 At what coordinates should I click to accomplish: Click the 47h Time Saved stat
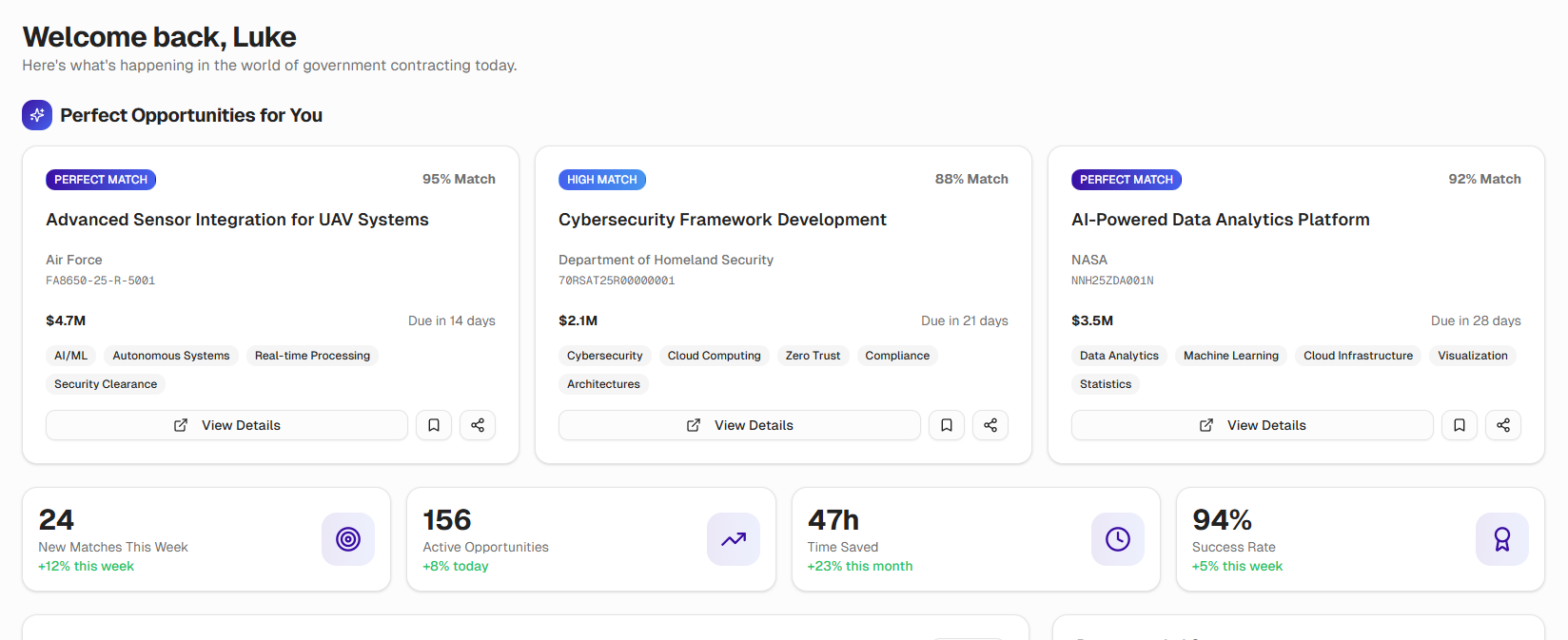click(976, 539)
